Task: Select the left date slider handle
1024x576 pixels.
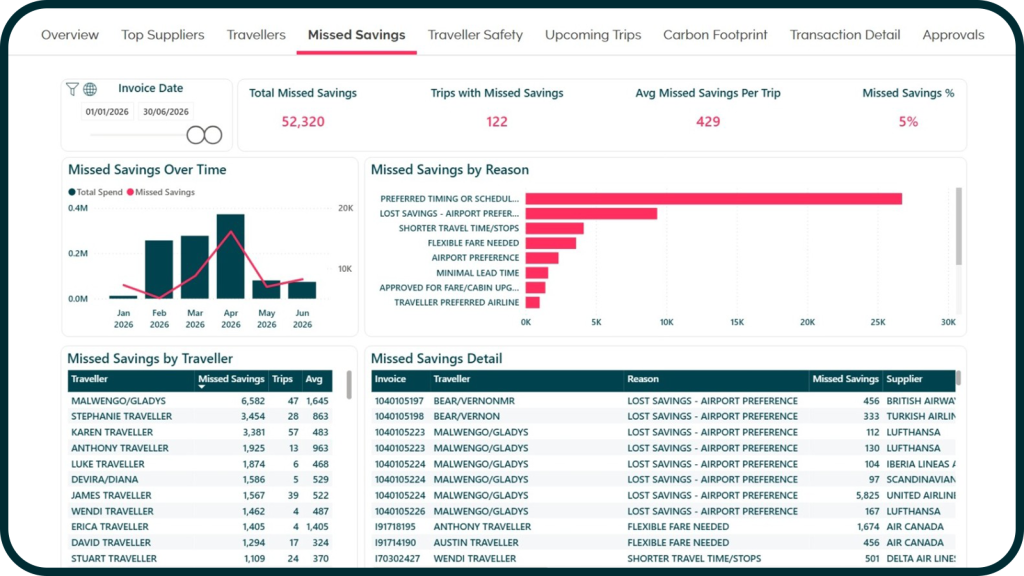Action: pyautogui.click(x=195, y=135)
